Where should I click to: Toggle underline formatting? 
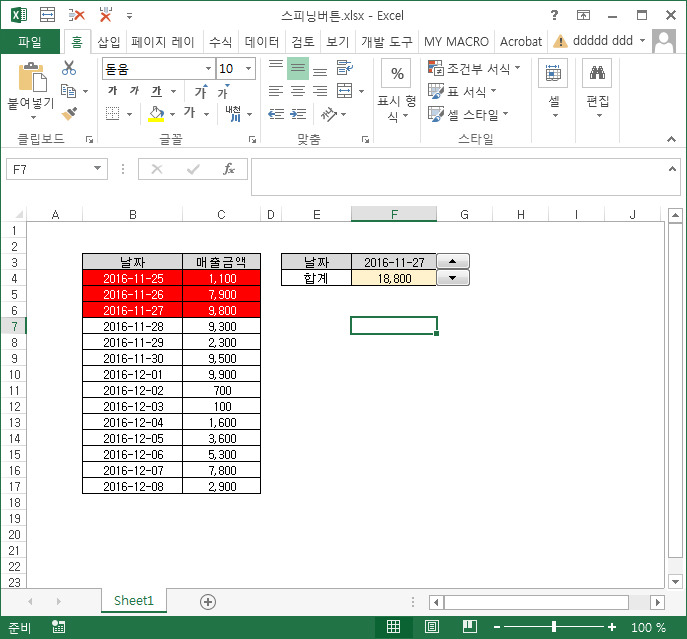point(156,91)
